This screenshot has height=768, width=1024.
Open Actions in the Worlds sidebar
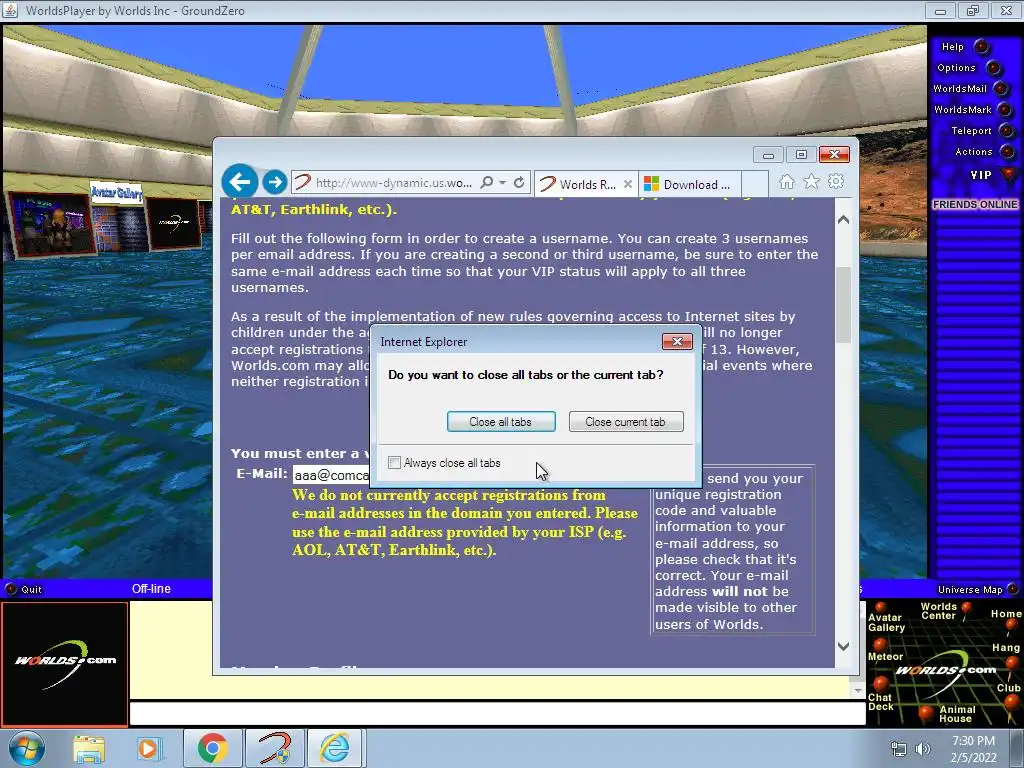click(985, 152)
